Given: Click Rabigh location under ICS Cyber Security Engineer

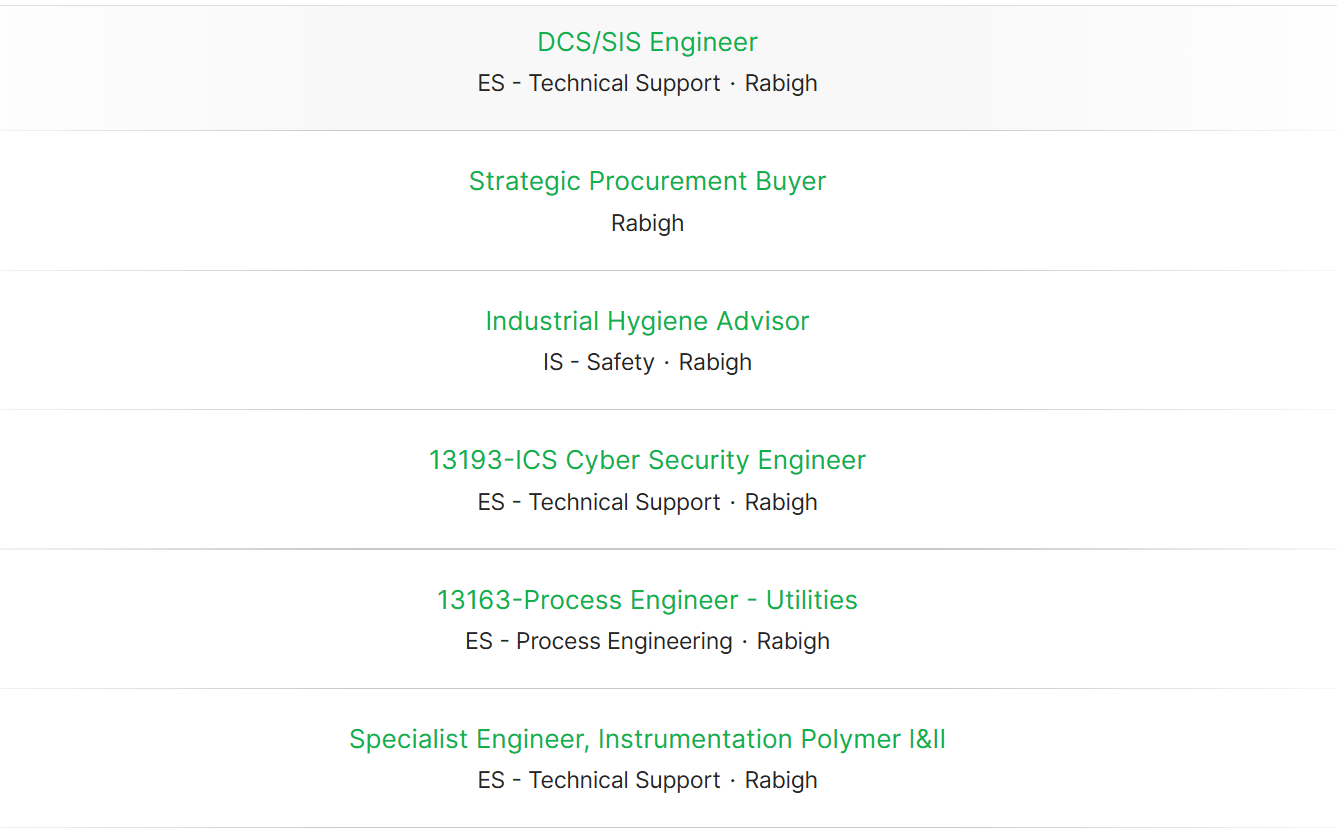Looking at the screenshot, I should coord(781,502).
